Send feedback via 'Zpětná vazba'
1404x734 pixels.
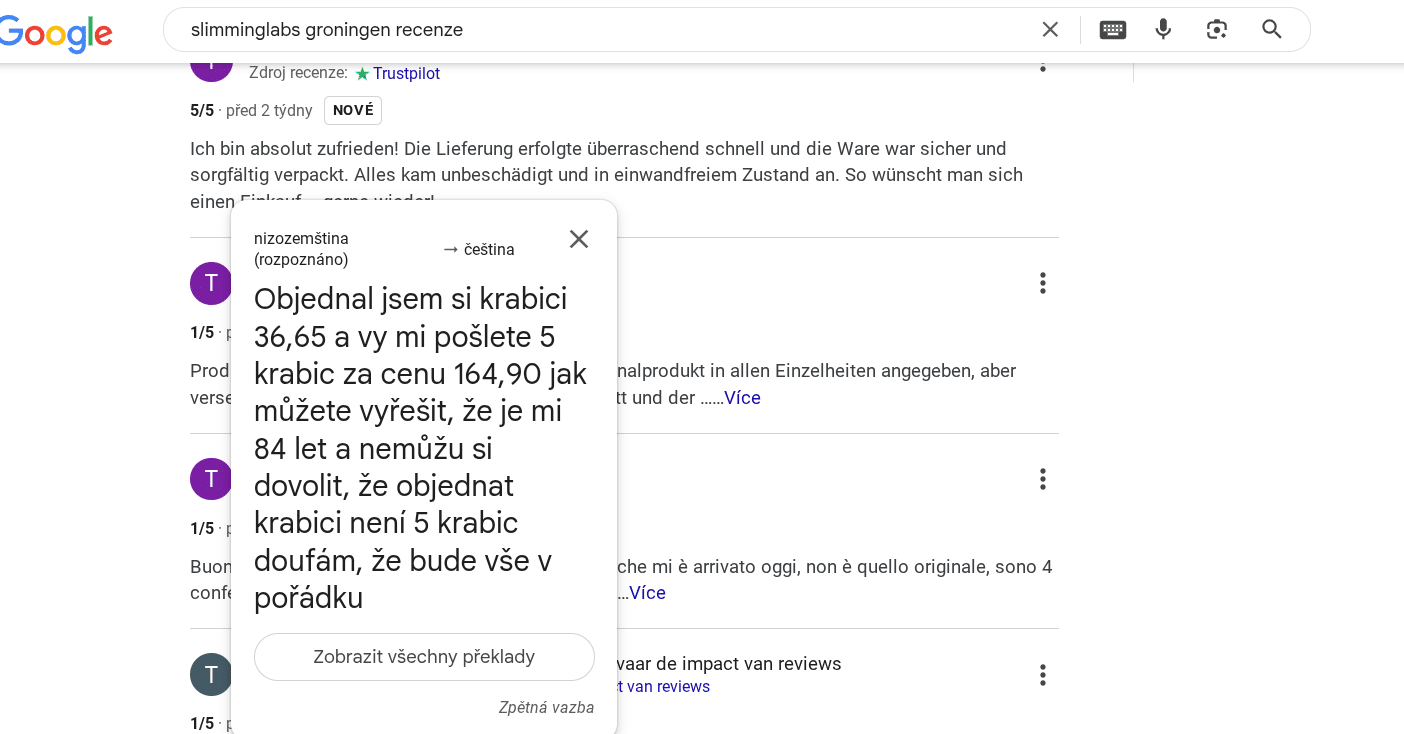pyautogui.click(x=546, y=707)
